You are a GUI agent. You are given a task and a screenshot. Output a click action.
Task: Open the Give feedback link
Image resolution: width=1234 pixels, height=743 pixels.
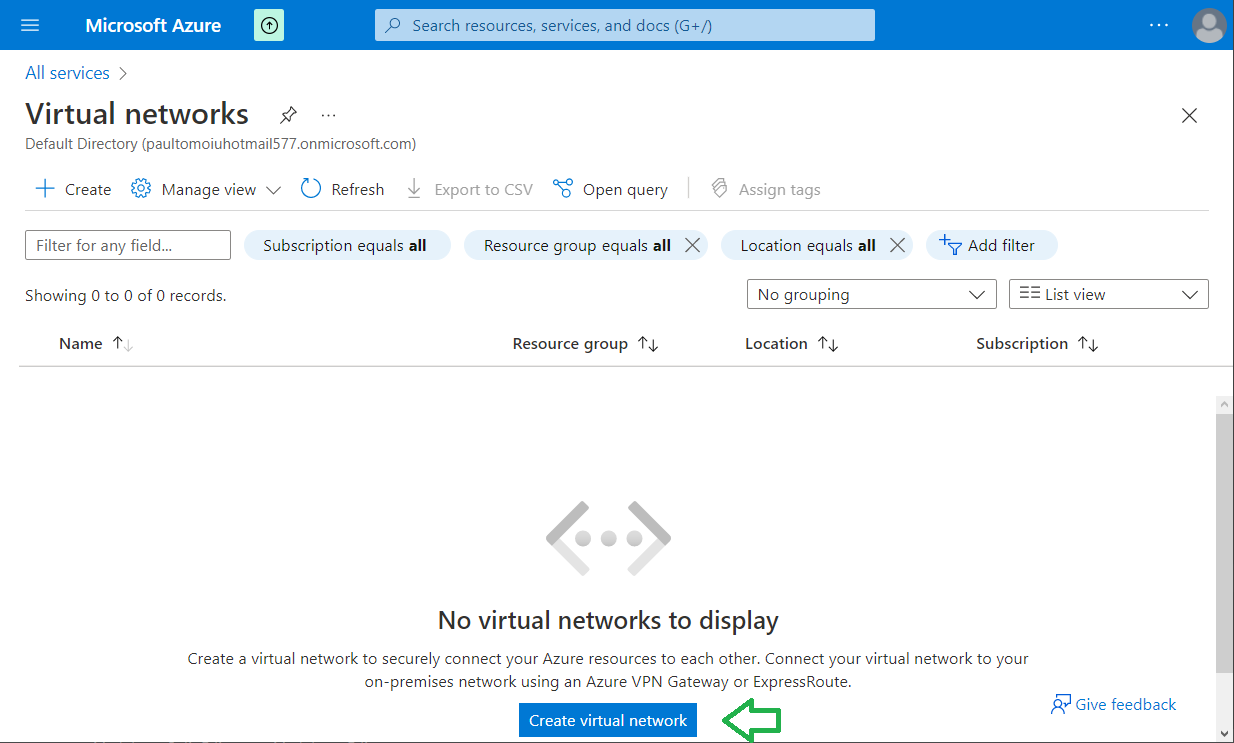[1113, 704]
